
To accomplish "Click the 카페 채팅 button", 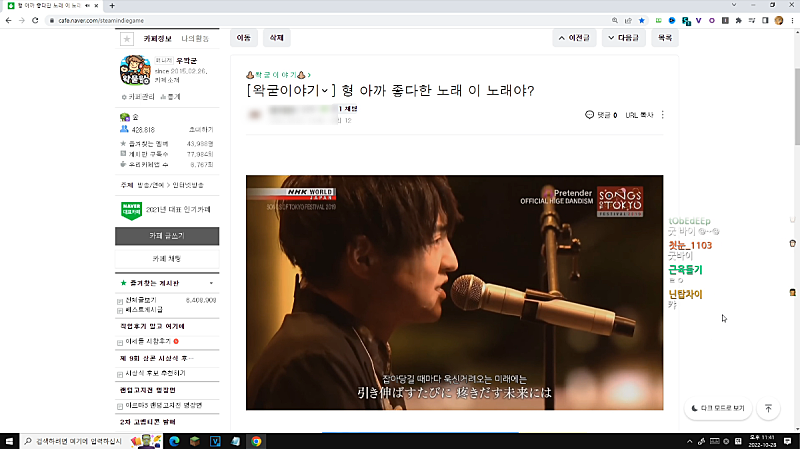I will tap(167, 259).
